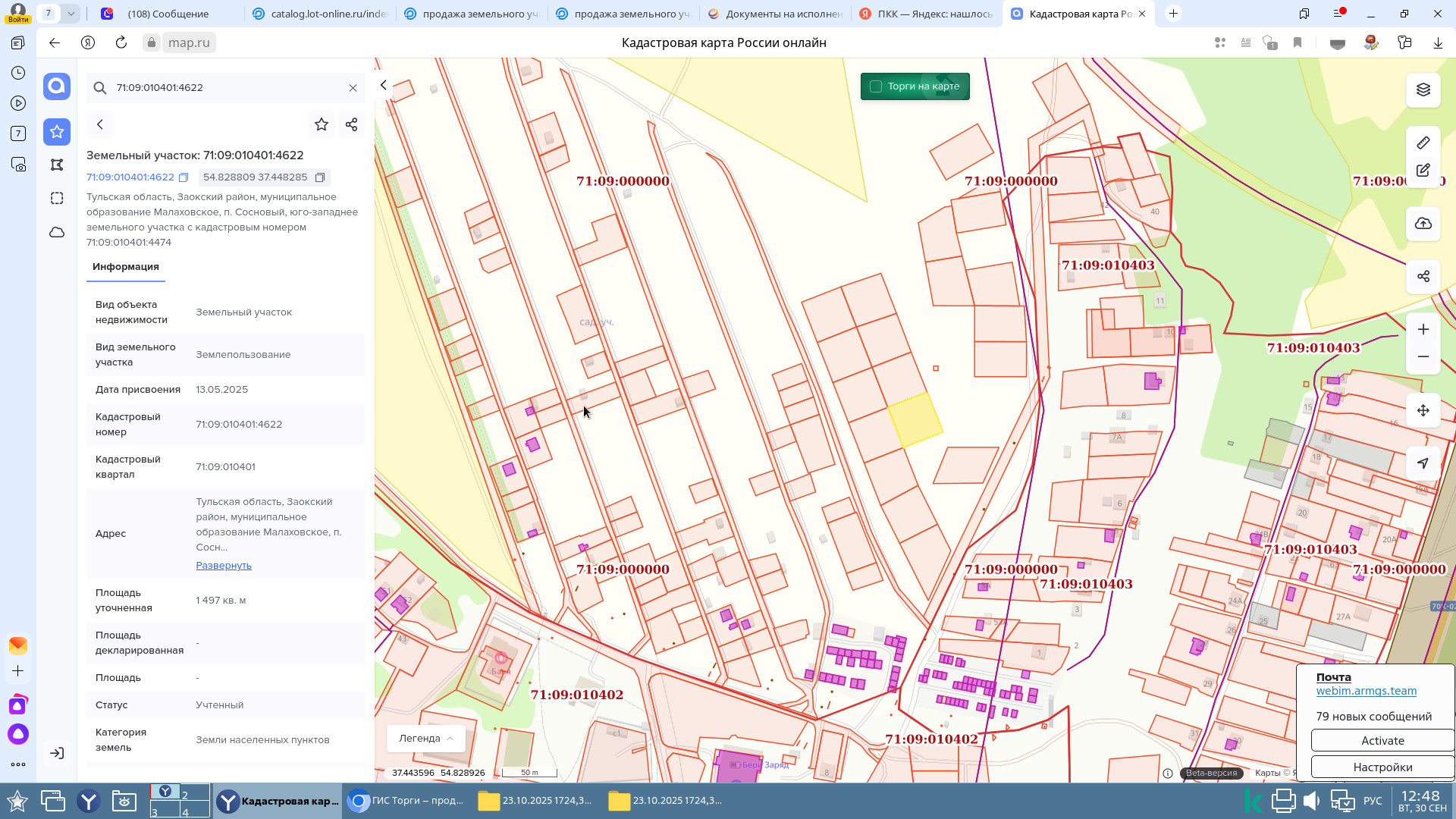Open the map layers panel
Screen dimensions: 1456x819
(1423, 90)
